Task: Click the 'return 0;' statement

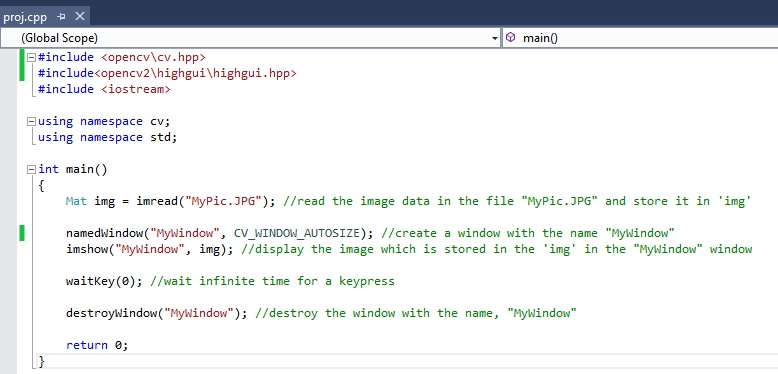Action: click(97, 345)
